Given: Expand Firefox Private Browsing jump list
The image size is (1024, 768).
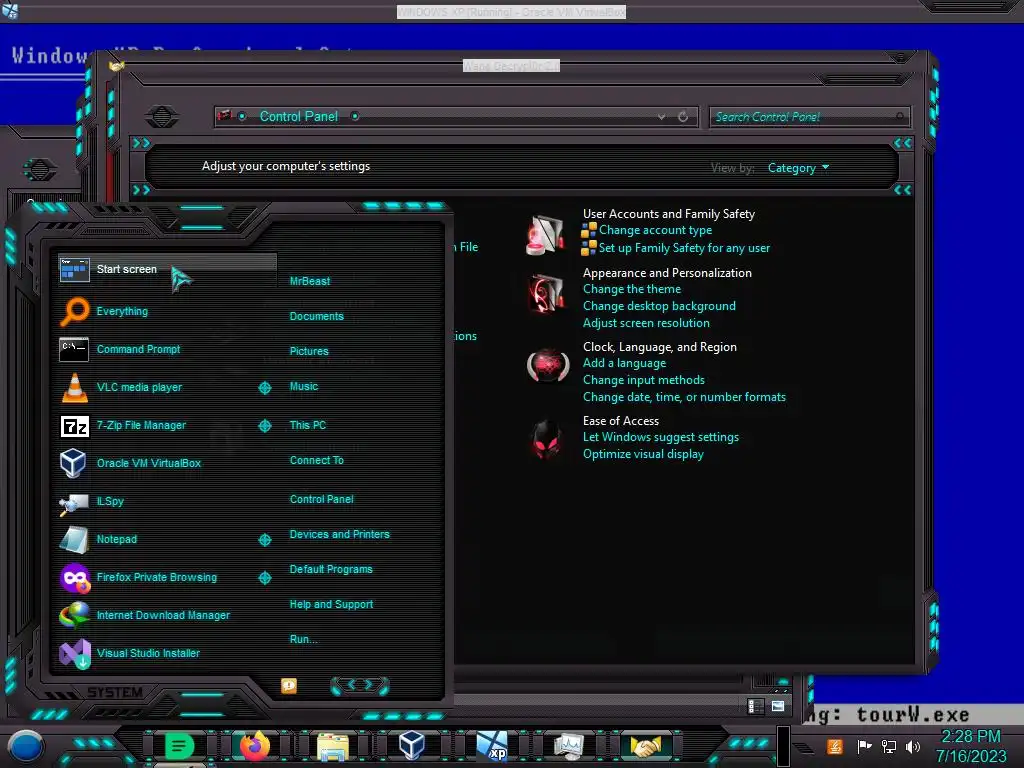Looking at the screenshot, I should tap(264, 578).
